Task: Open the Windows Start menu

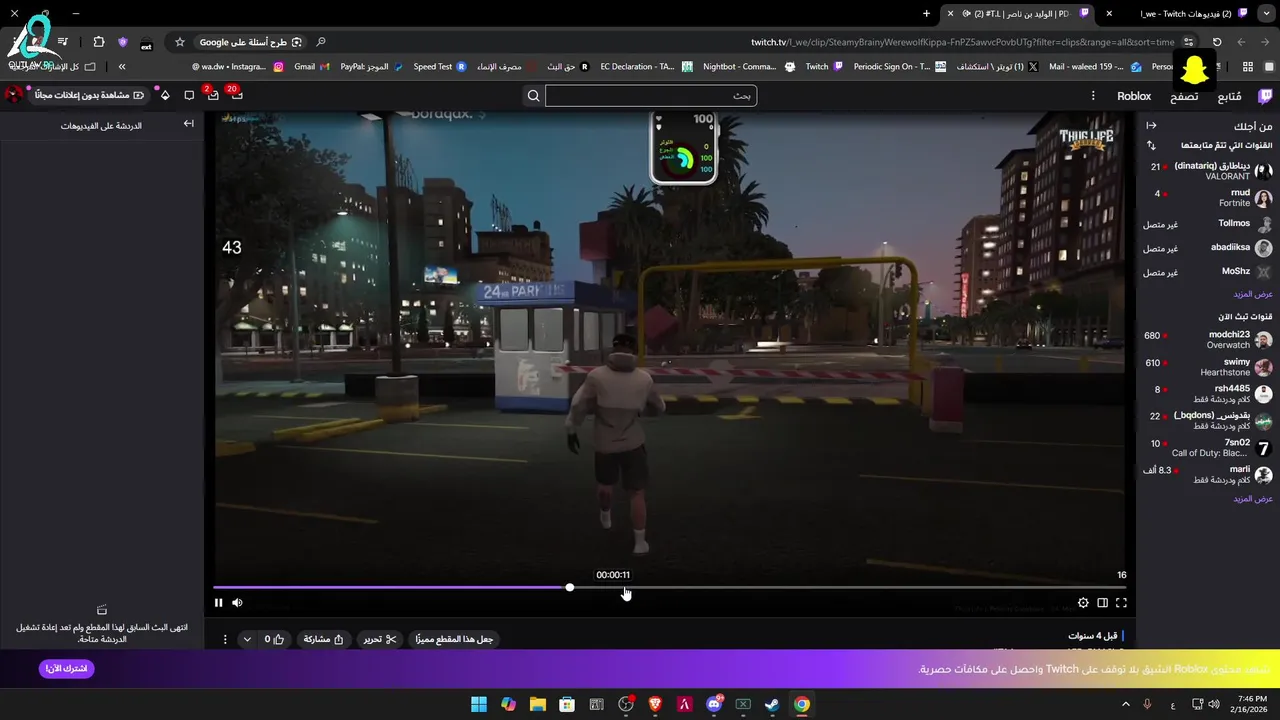Action: [x=479, y=704]
